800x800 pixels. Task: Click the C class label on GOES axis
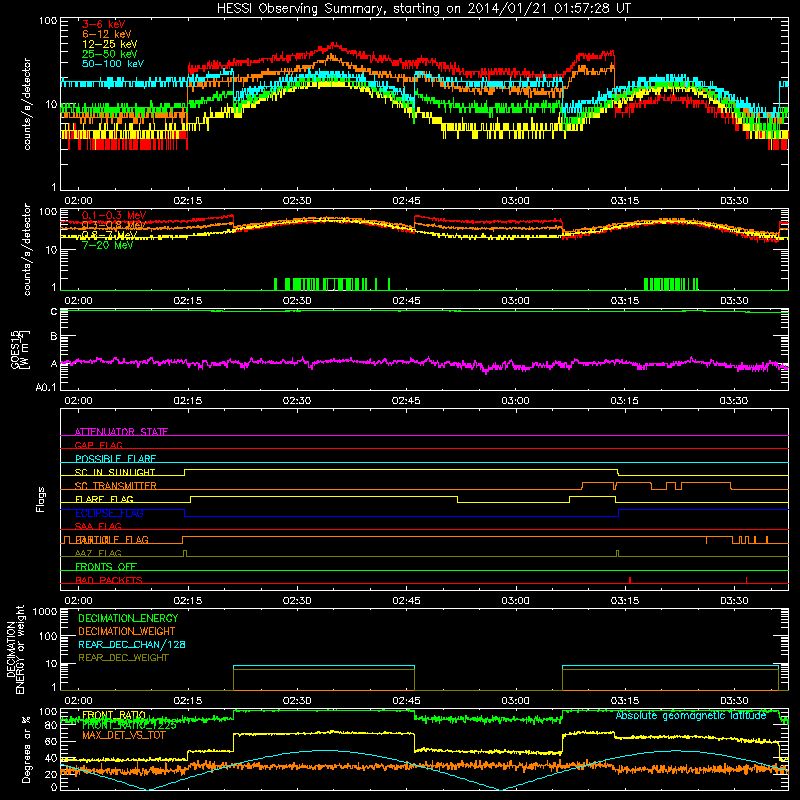[54, 312]
